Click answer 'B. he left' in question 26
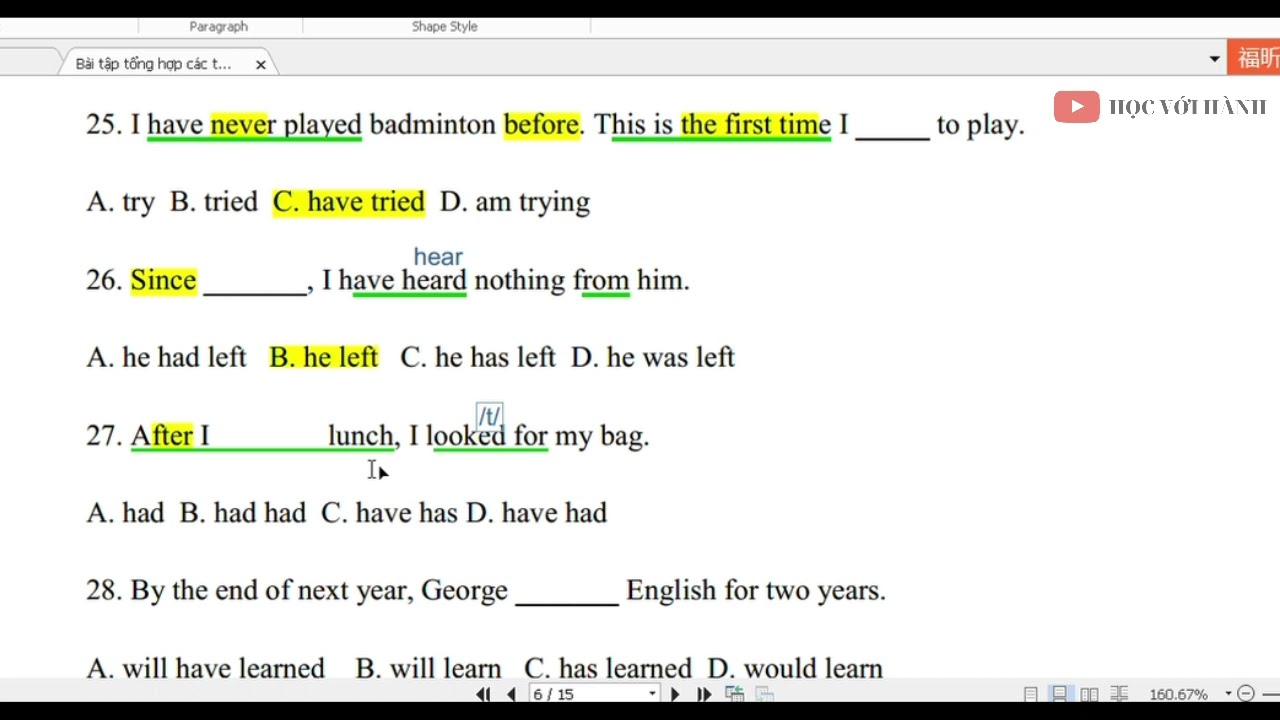The image size is (1280, 720). [x=324, y=357]
